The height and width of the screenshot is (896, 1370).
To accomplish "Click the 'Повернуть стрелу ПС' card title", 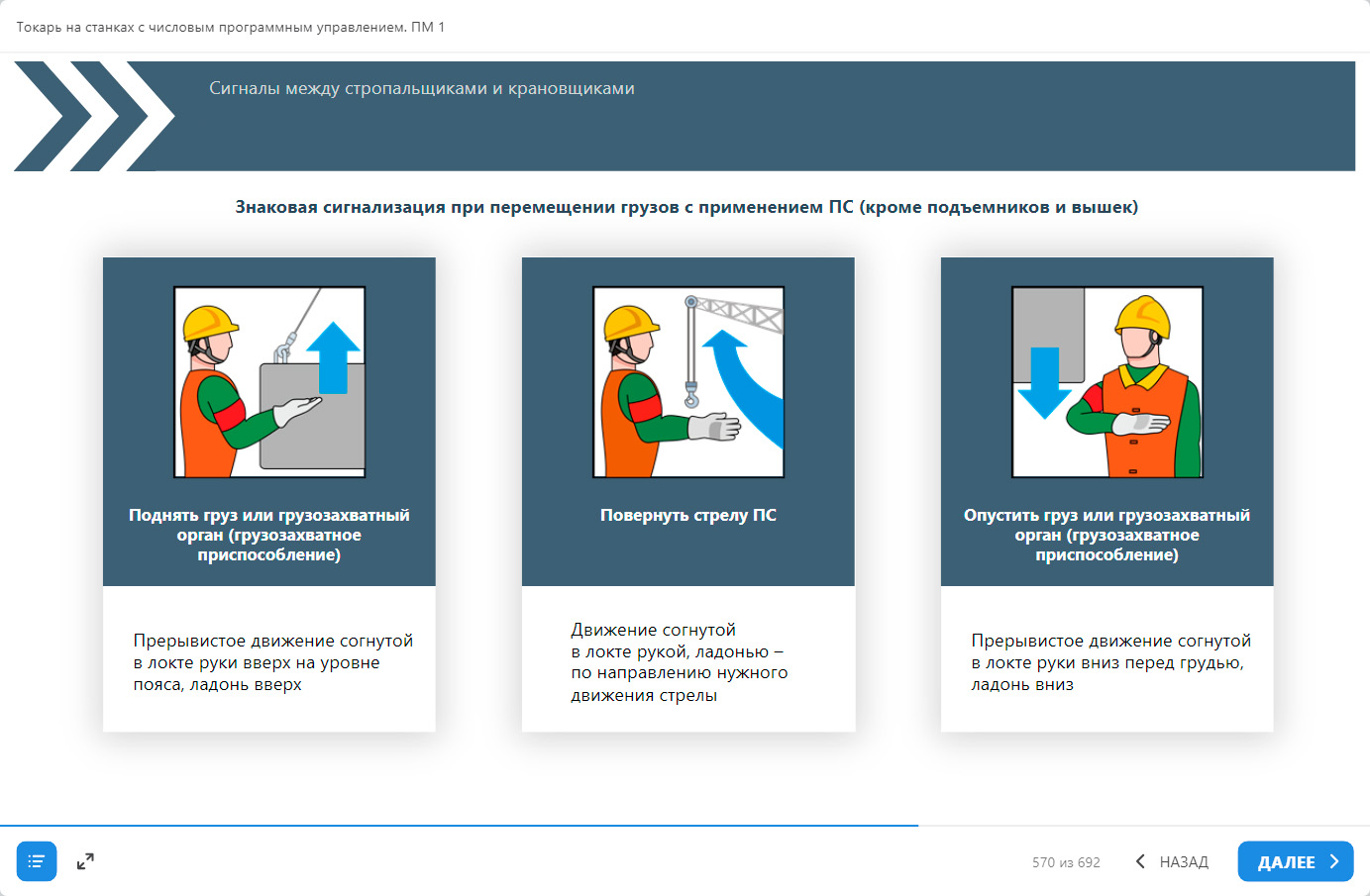I will [688, 515].
